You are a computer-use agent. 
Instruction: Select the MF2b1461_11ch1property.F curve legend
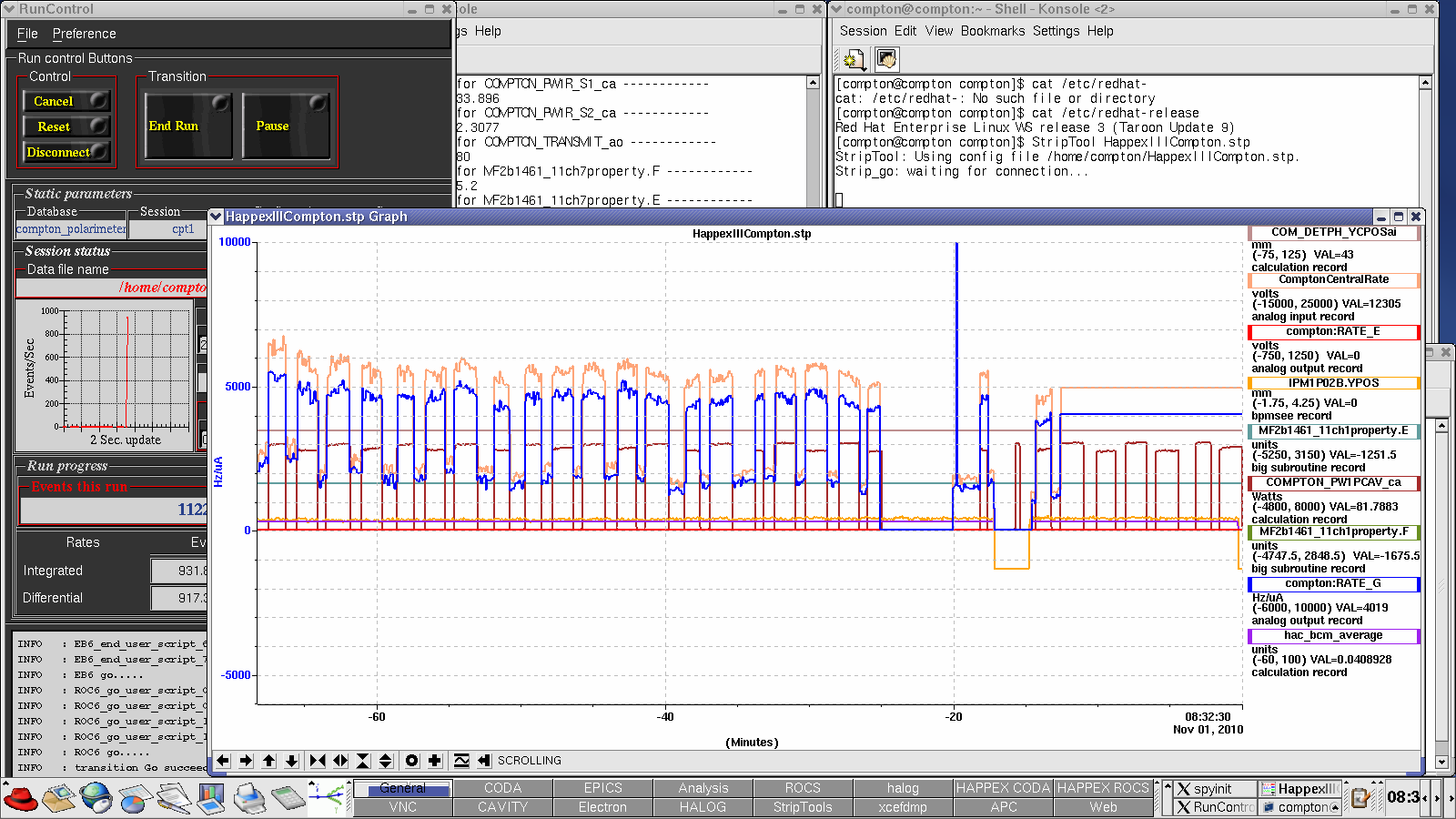click(x=1333, y=532)
